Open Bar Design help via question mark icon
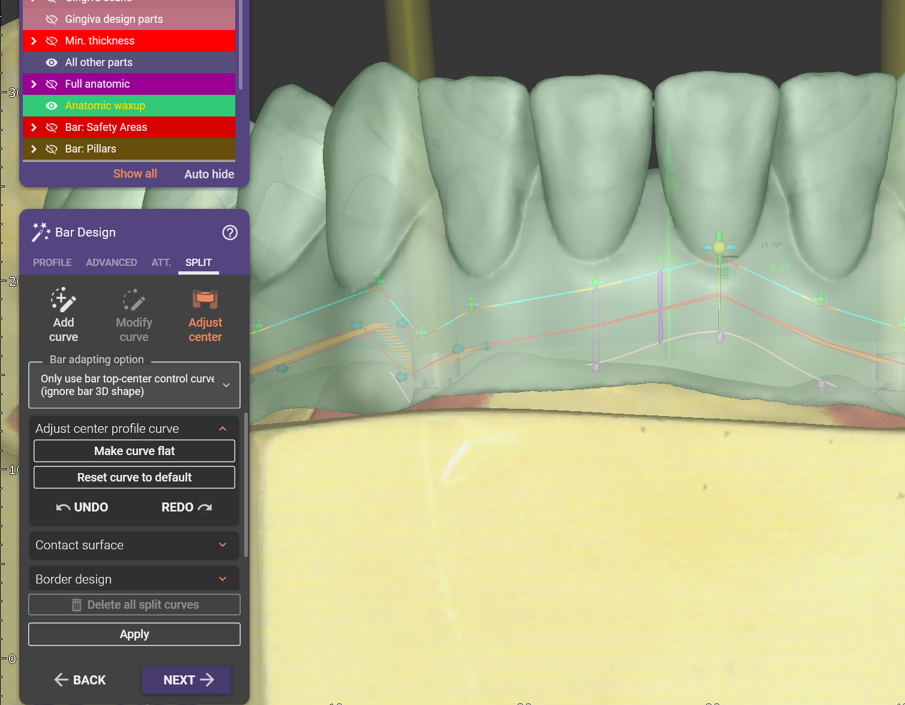Image resolution: width=905 pixels, height=705 pixels. (229, 231)
